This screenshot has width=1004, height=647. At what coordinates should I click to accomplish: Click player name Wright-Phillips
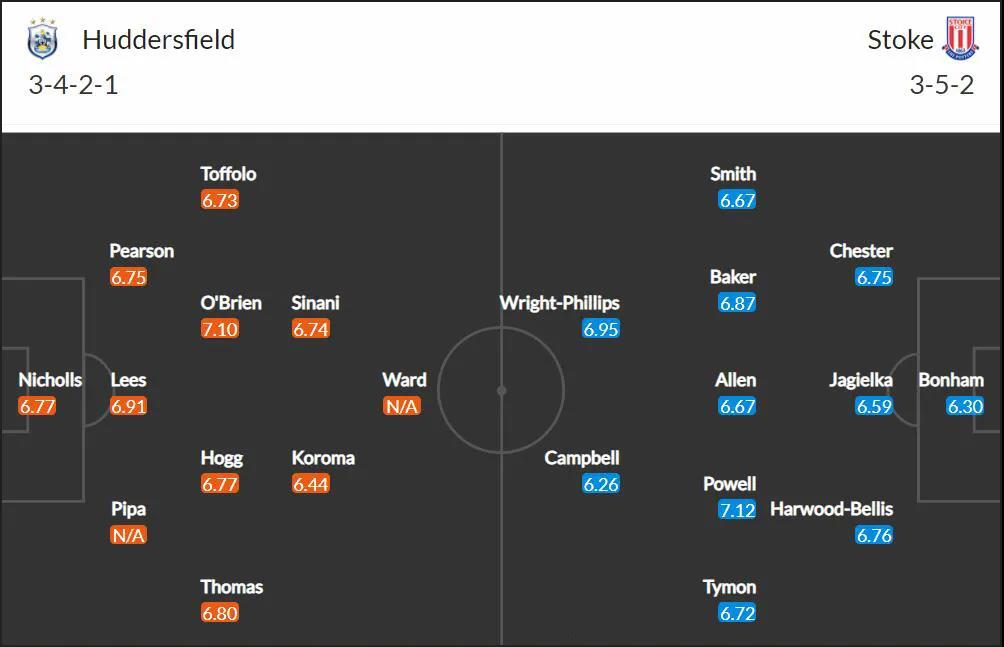pos(560,303)
